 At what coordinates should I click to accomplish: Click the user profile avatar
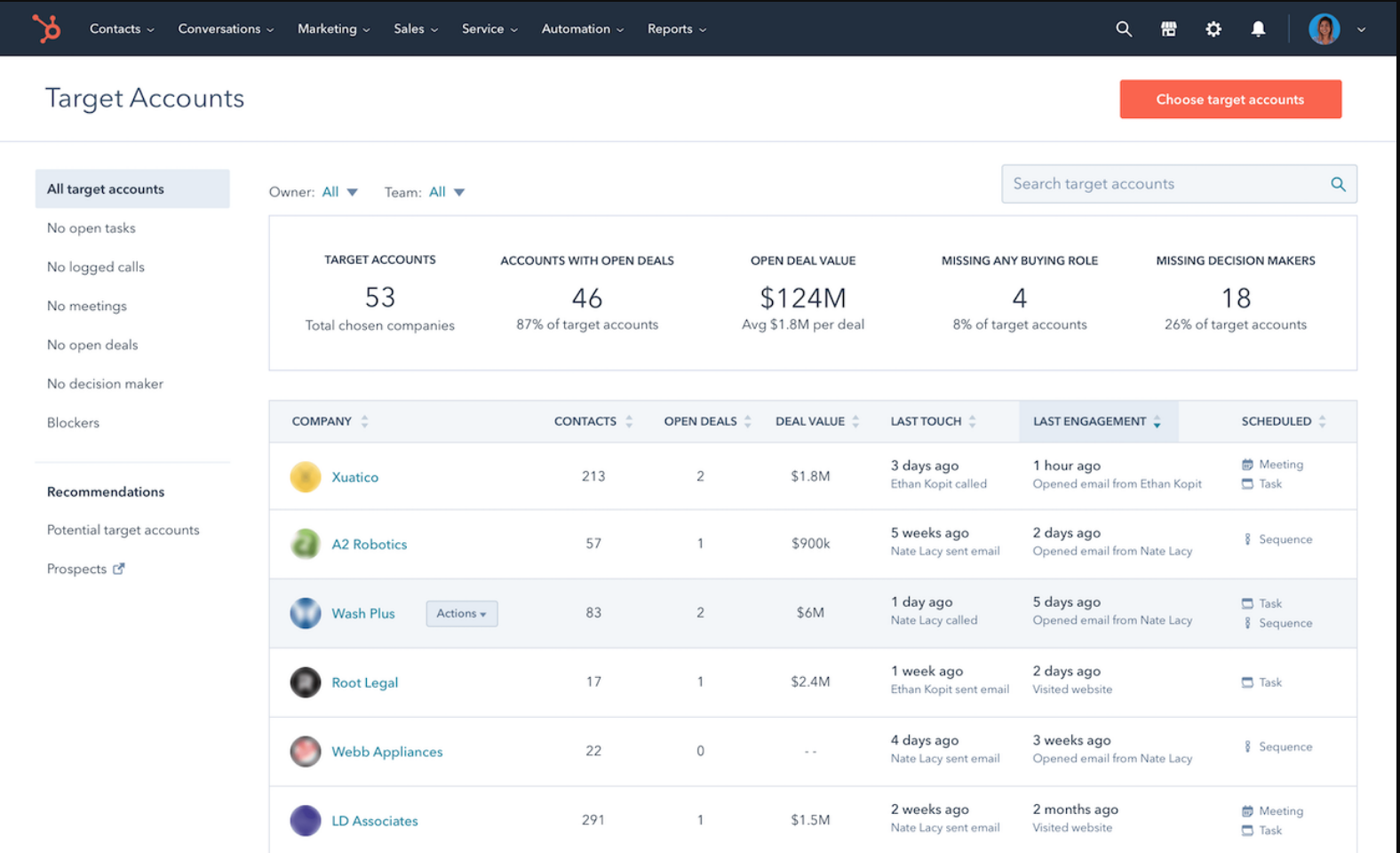(1324, 29)
